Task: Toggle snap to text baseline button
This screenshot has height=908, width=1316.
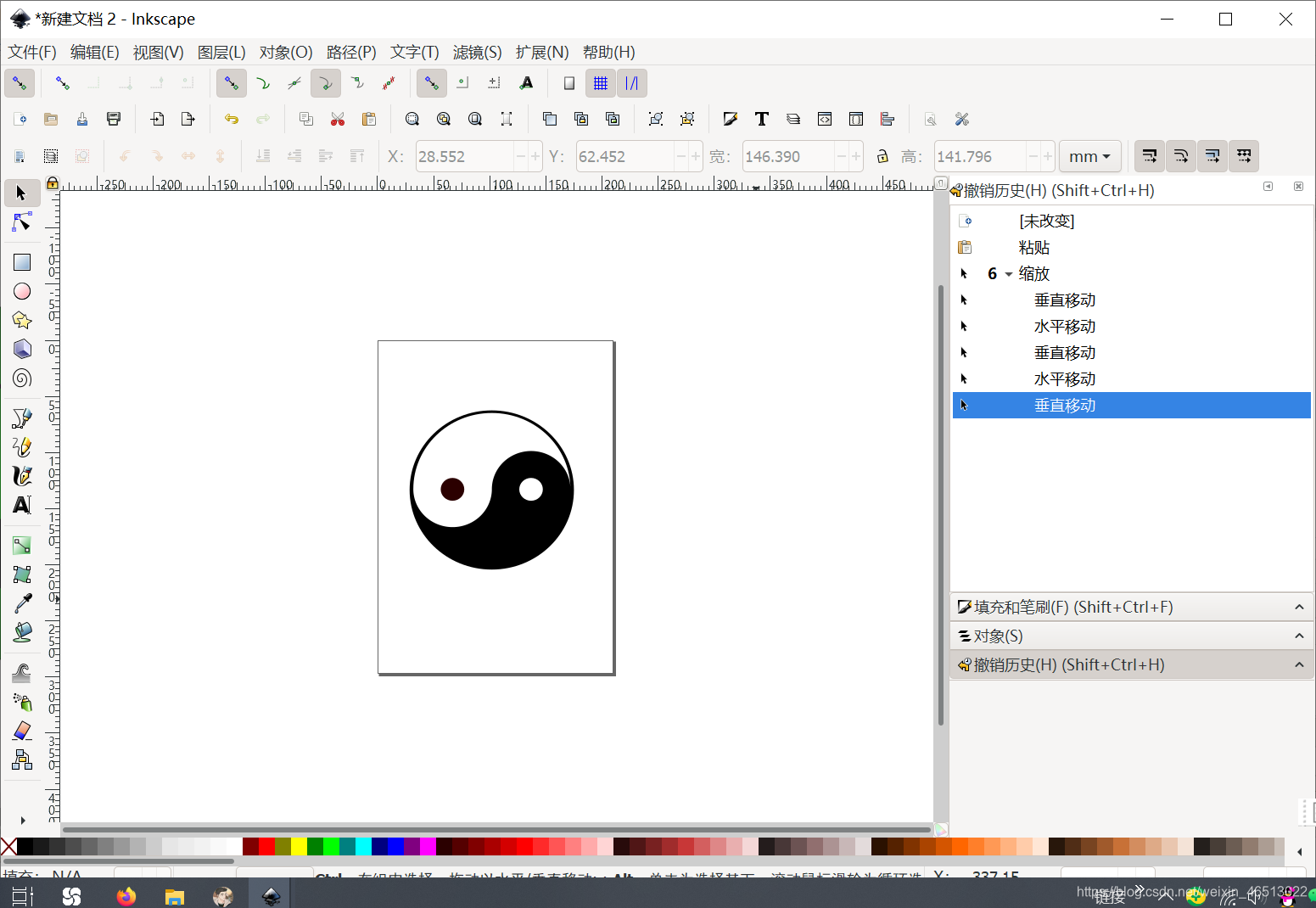Action: coord(526,83)
